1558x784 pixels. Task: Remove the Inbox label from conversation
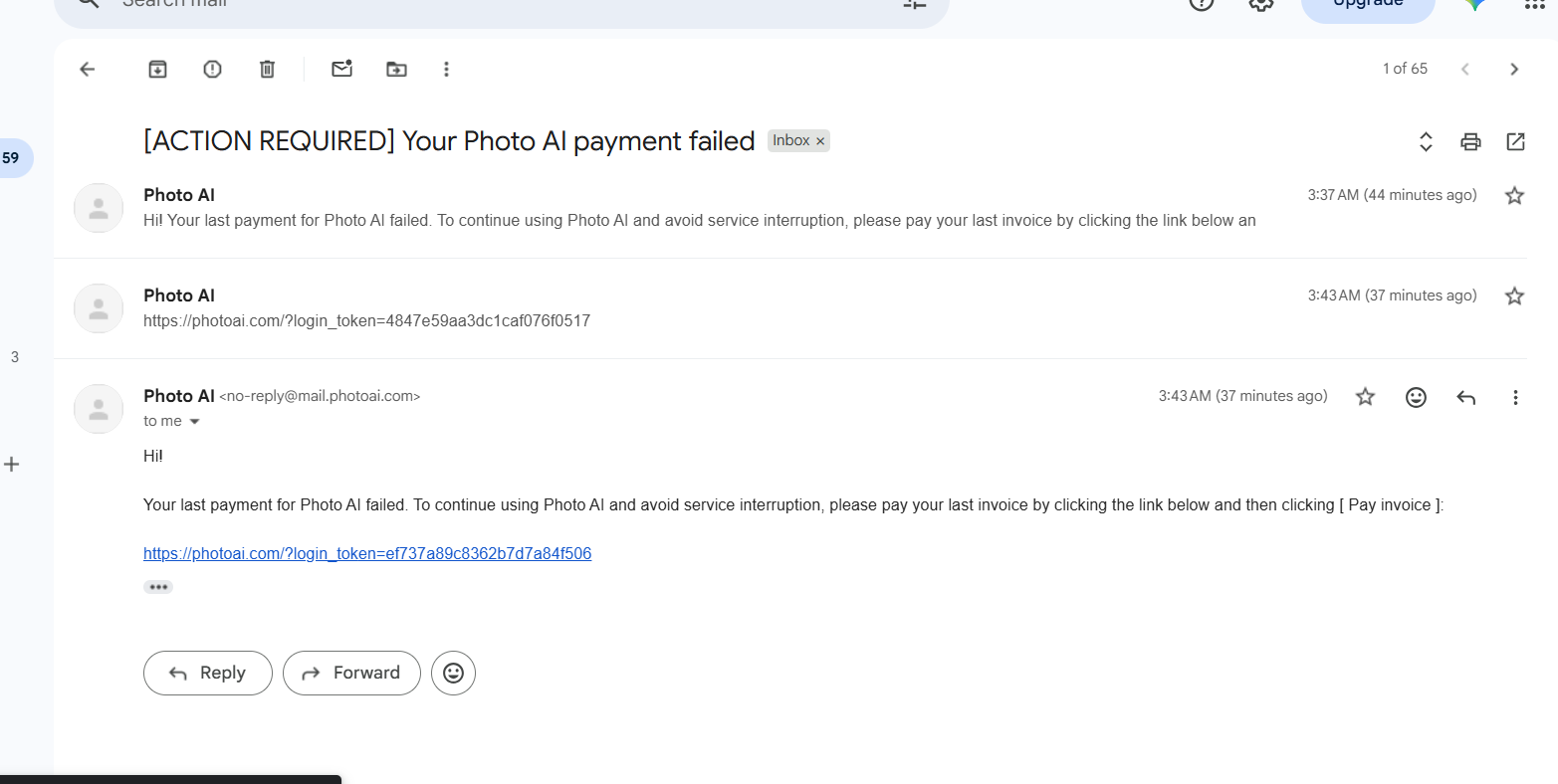[x=820, y=141]
